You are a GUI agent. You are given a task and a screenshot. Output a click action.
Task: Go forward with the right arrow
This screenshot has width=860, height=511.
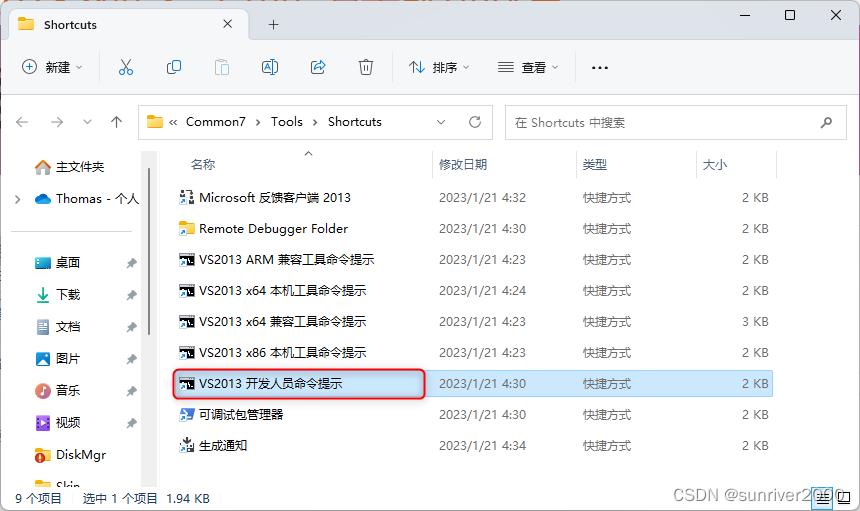coord(57,122)
